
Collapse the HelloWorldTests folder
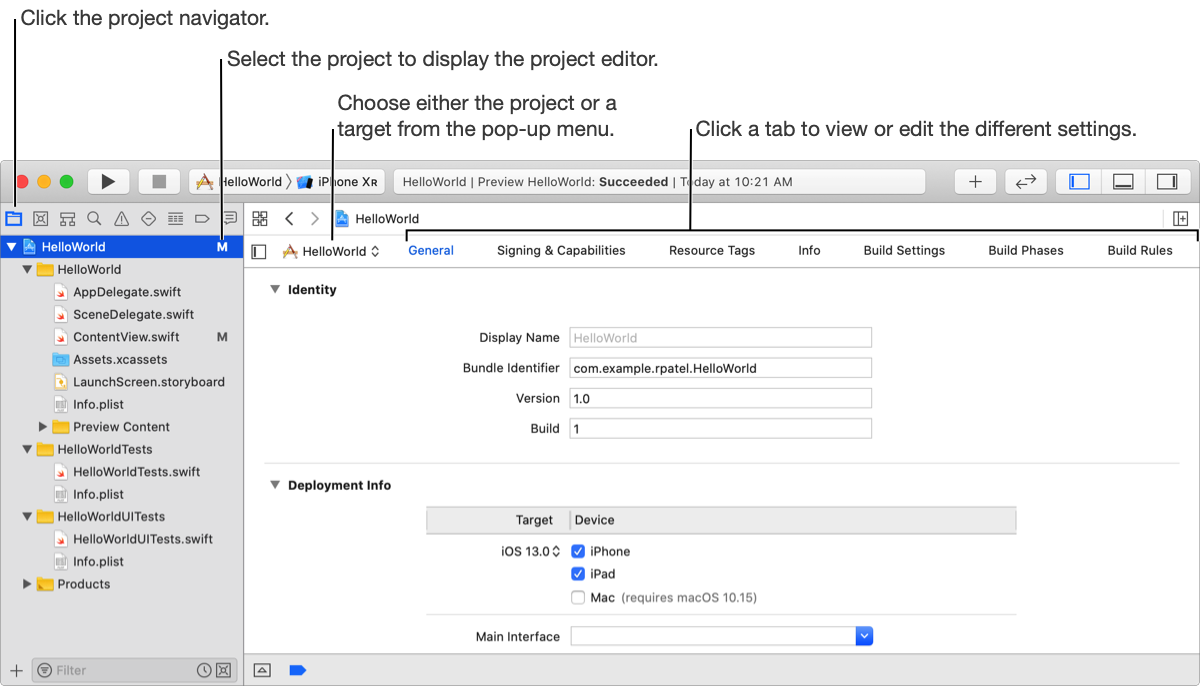coord(27,449)
